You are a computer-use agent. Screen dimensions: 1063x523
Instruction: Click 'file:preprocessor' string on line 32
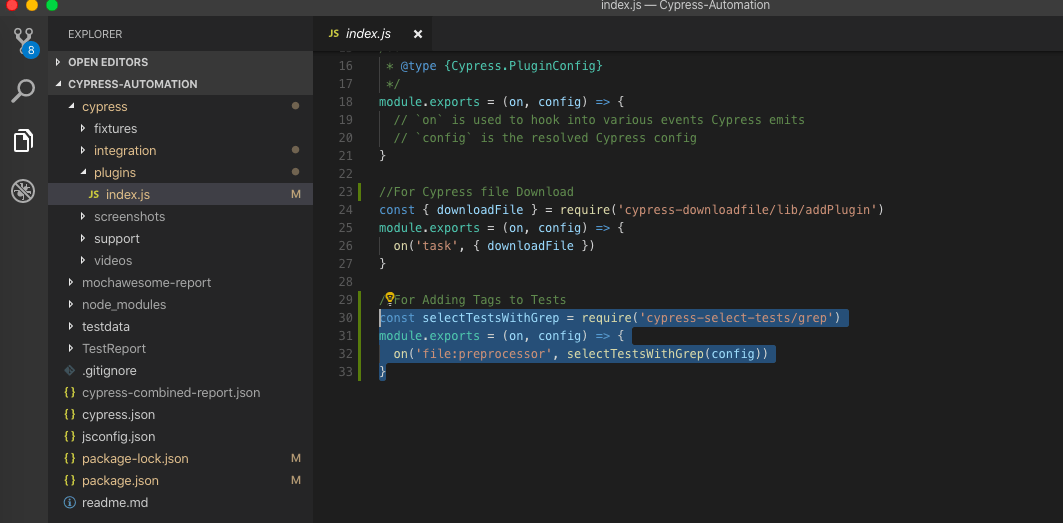coord(481,353)
